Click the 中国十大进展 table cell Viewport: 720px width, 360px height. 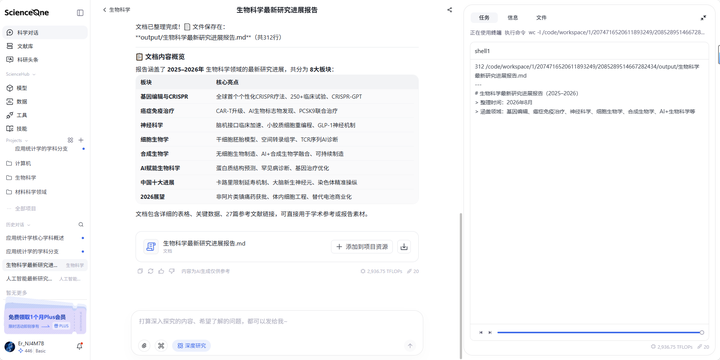click(158, 182)
